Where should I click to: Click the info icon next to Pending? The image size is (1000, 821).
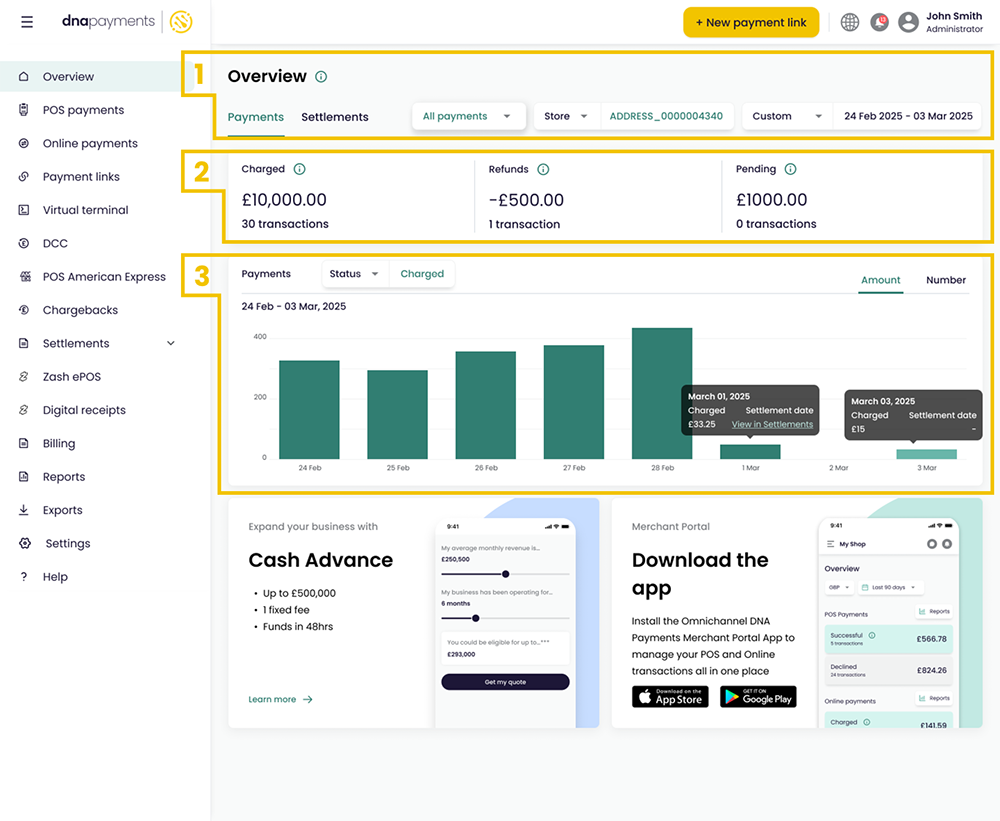pos(790,169)
